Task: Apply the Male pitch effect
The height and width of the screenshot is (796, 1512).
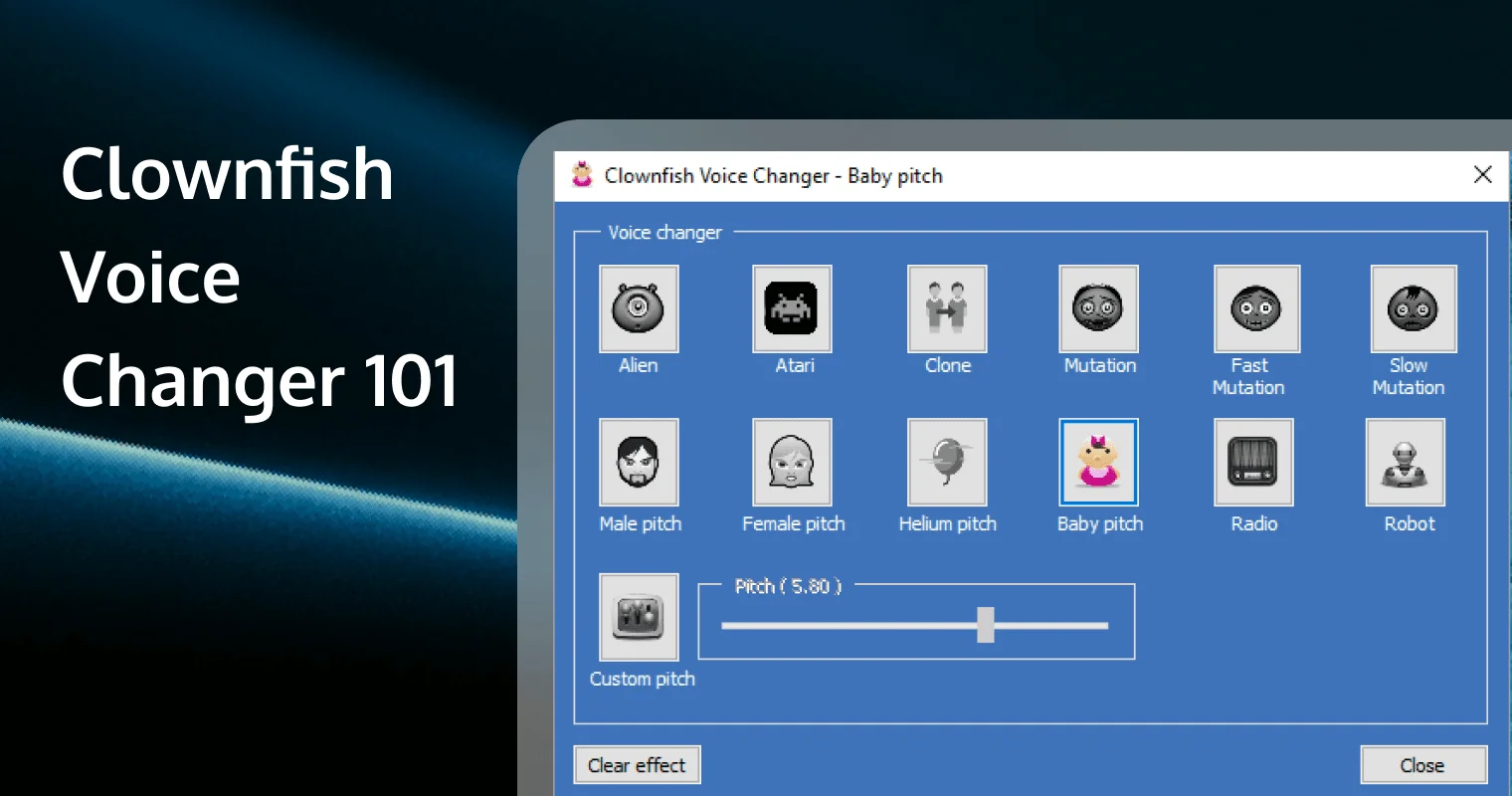Action: coord(639,463)
